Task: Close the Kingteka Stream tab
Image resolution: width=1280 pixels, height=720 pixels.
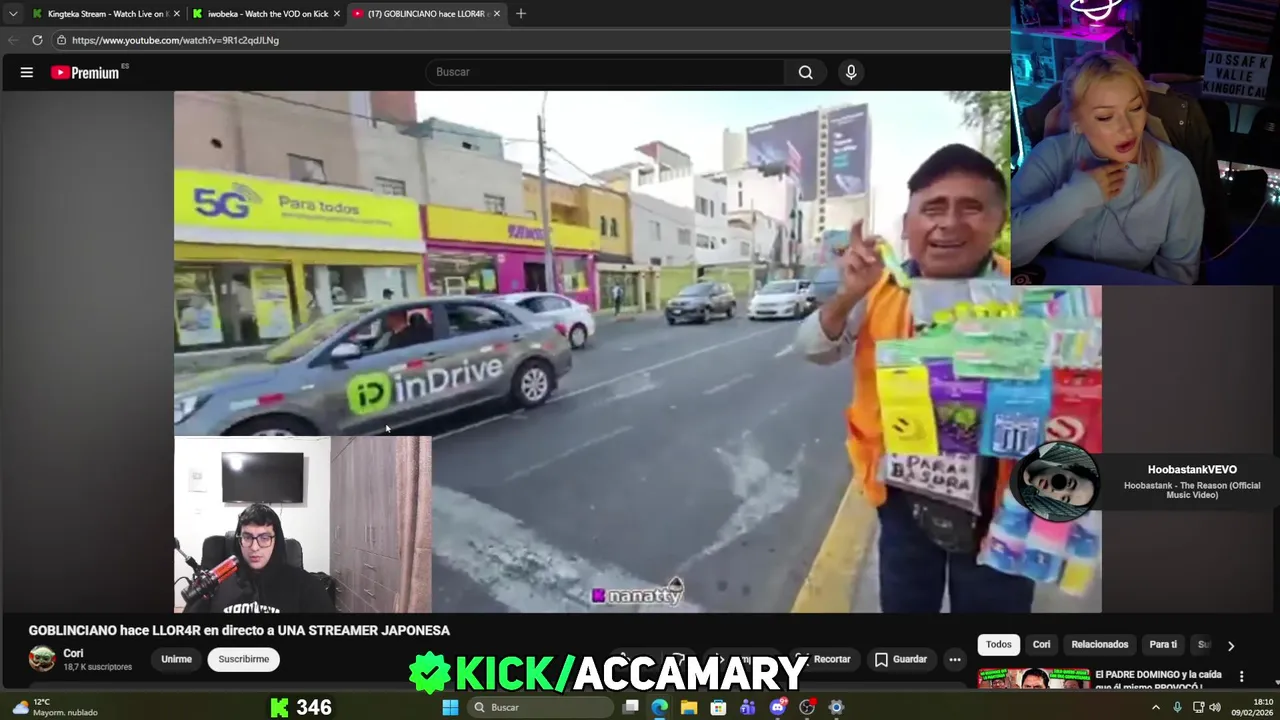Action: point(177,14)
